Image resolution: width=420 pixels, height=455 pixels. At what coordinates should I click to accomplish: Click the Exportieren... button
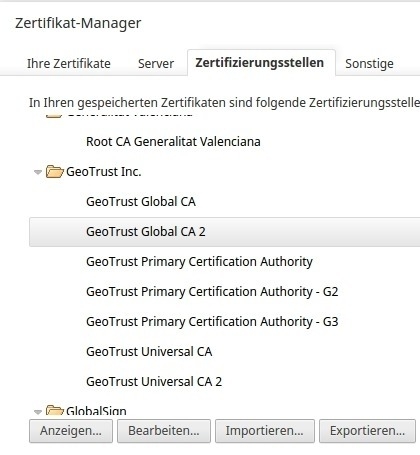pyautogui.click(x=368, y=431)
